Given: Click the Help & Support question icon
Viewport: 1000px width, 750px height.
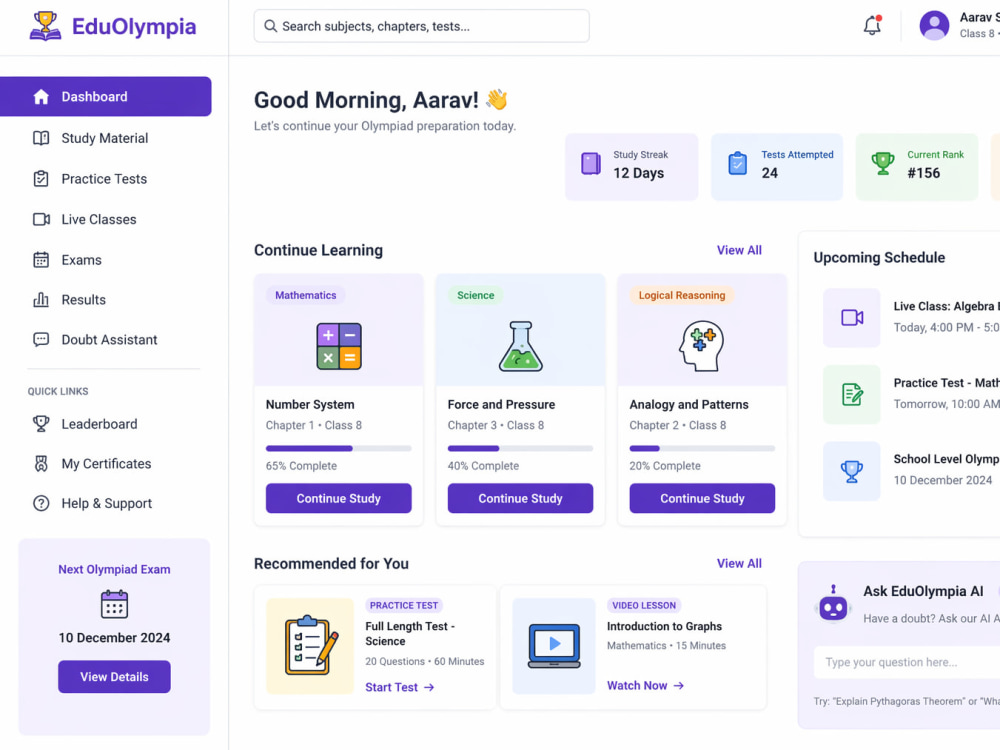Looking at the screenshot, I should (41, 503).
